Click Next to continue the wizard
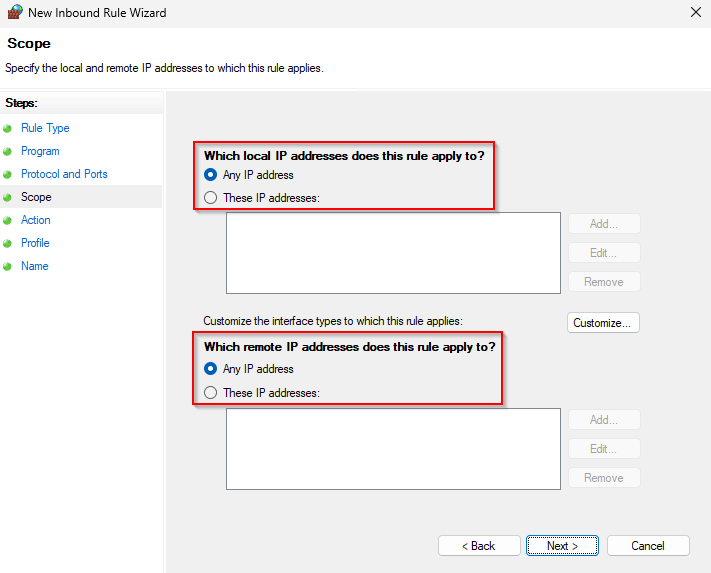This screenshot has width=711, height=573. coord(564,546)
